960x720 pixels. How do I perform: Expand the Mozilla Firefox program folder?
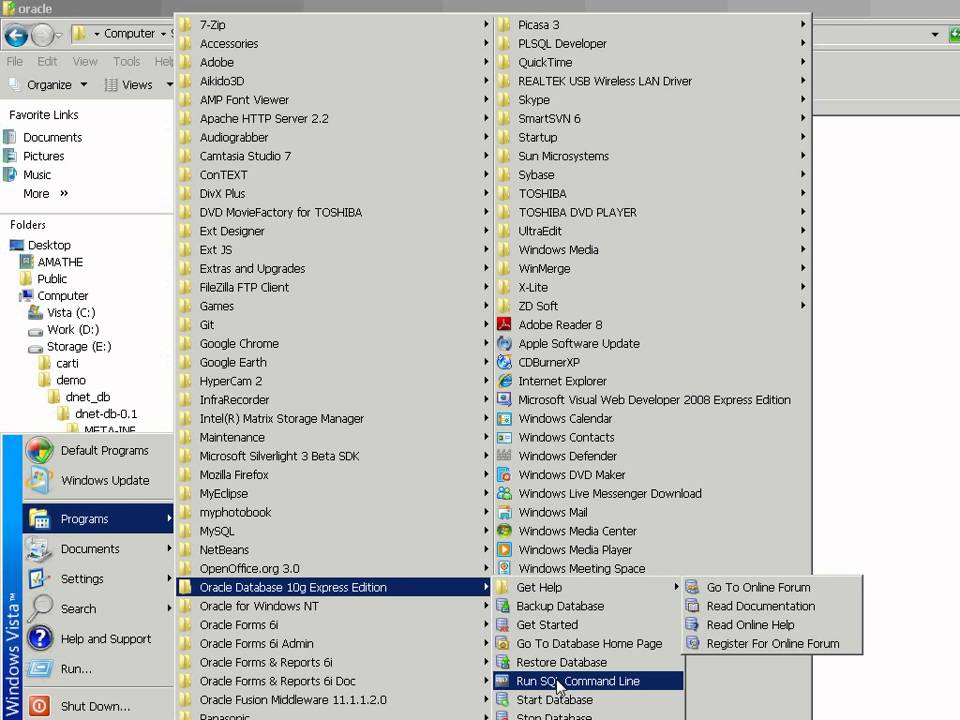tap(333, 474)
